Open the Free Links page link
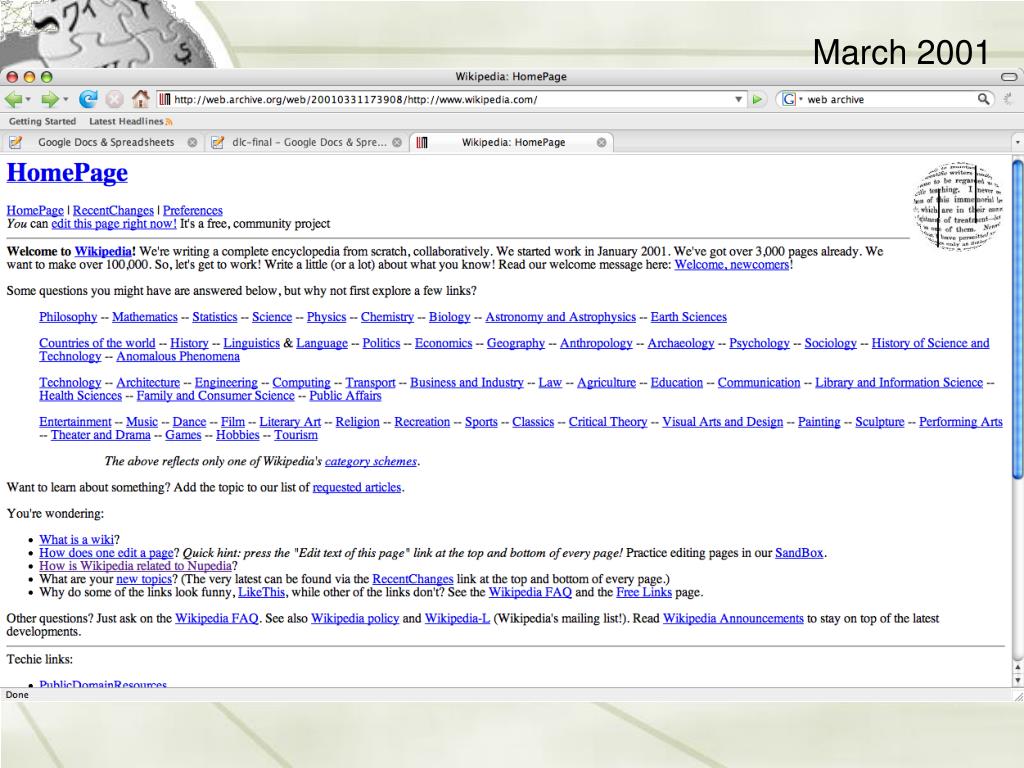The width and height of the screenshot is (1024, 768). pos(644,592)
